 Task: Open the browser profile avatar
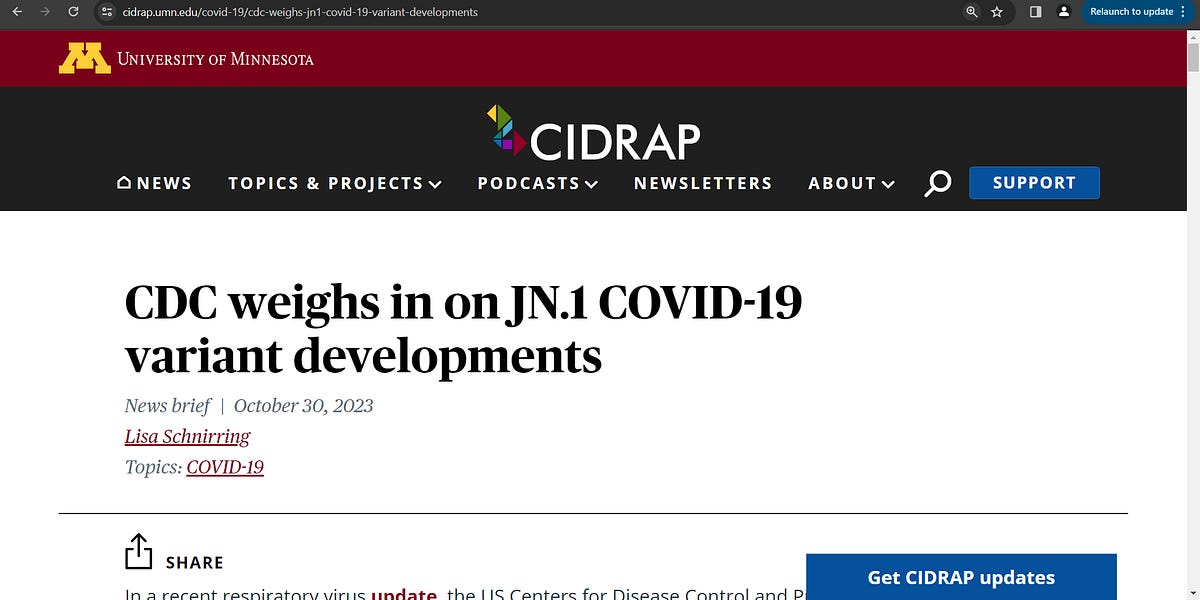pos(1063,12)
